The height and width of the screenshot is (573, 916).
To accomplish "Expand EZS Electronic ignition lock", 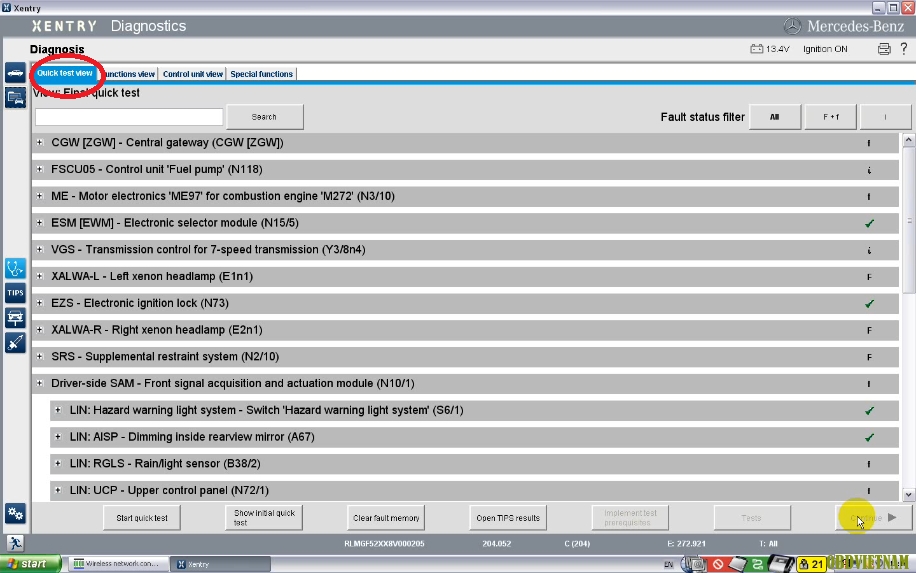I will 39,303.
